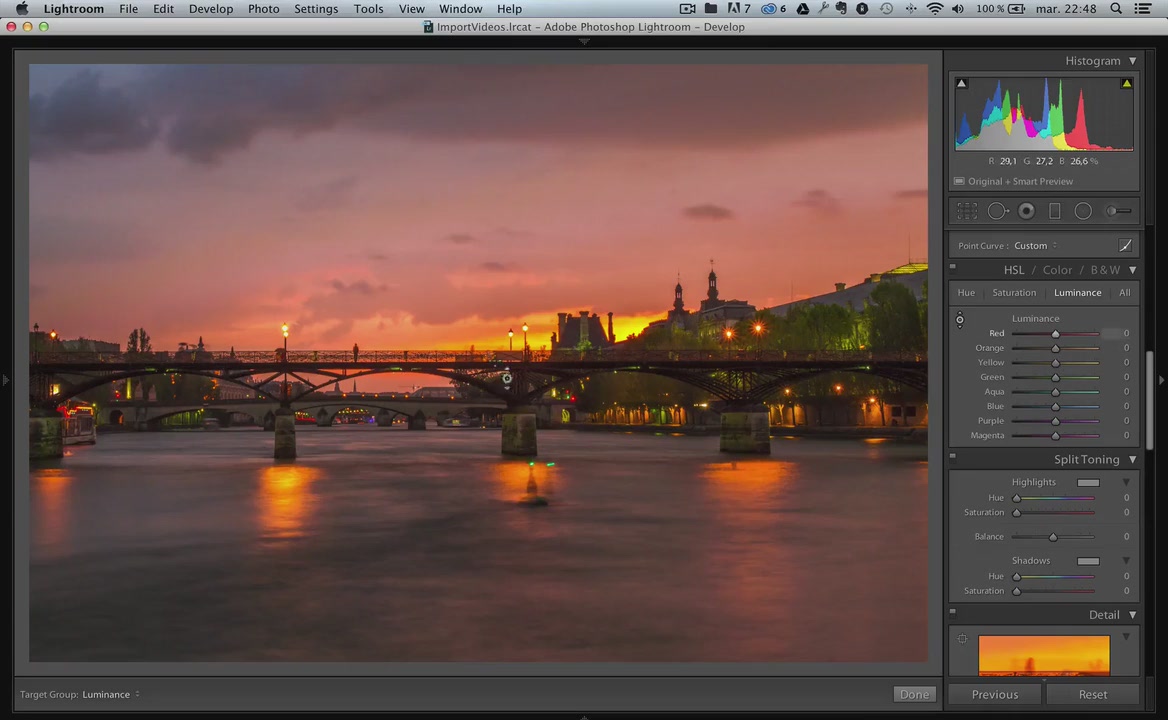Screen dimensions: 1168x720
Task: Click the Blue luminance slider handle
Action: point(1055,407)
